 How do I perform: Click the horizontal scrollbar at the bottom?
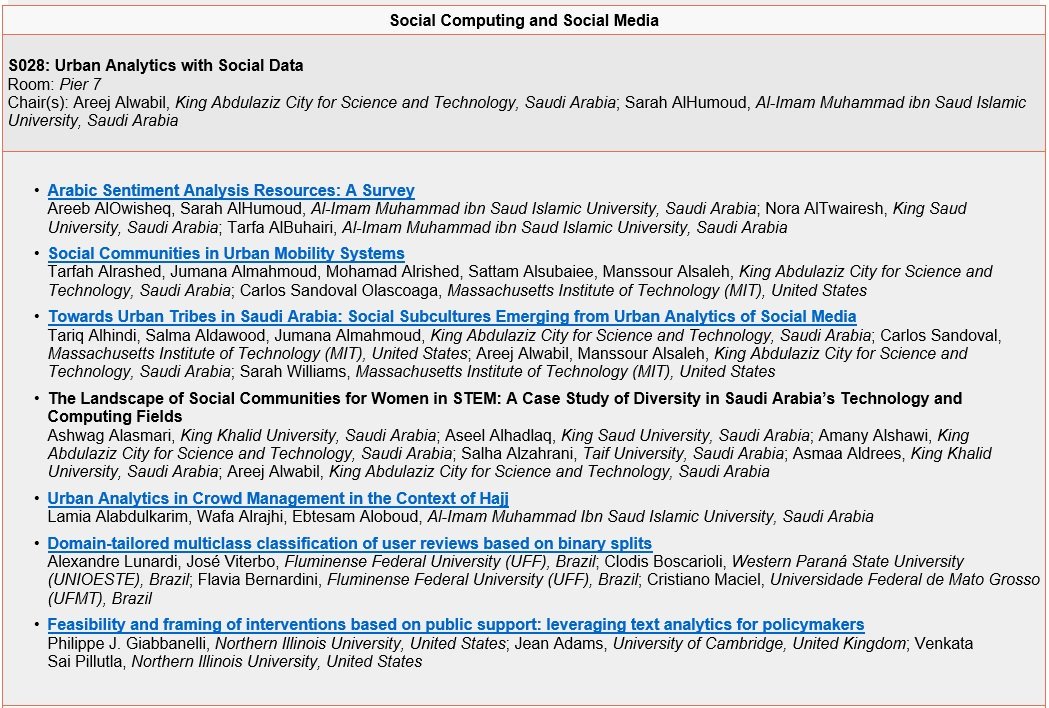tap(524, 703)
